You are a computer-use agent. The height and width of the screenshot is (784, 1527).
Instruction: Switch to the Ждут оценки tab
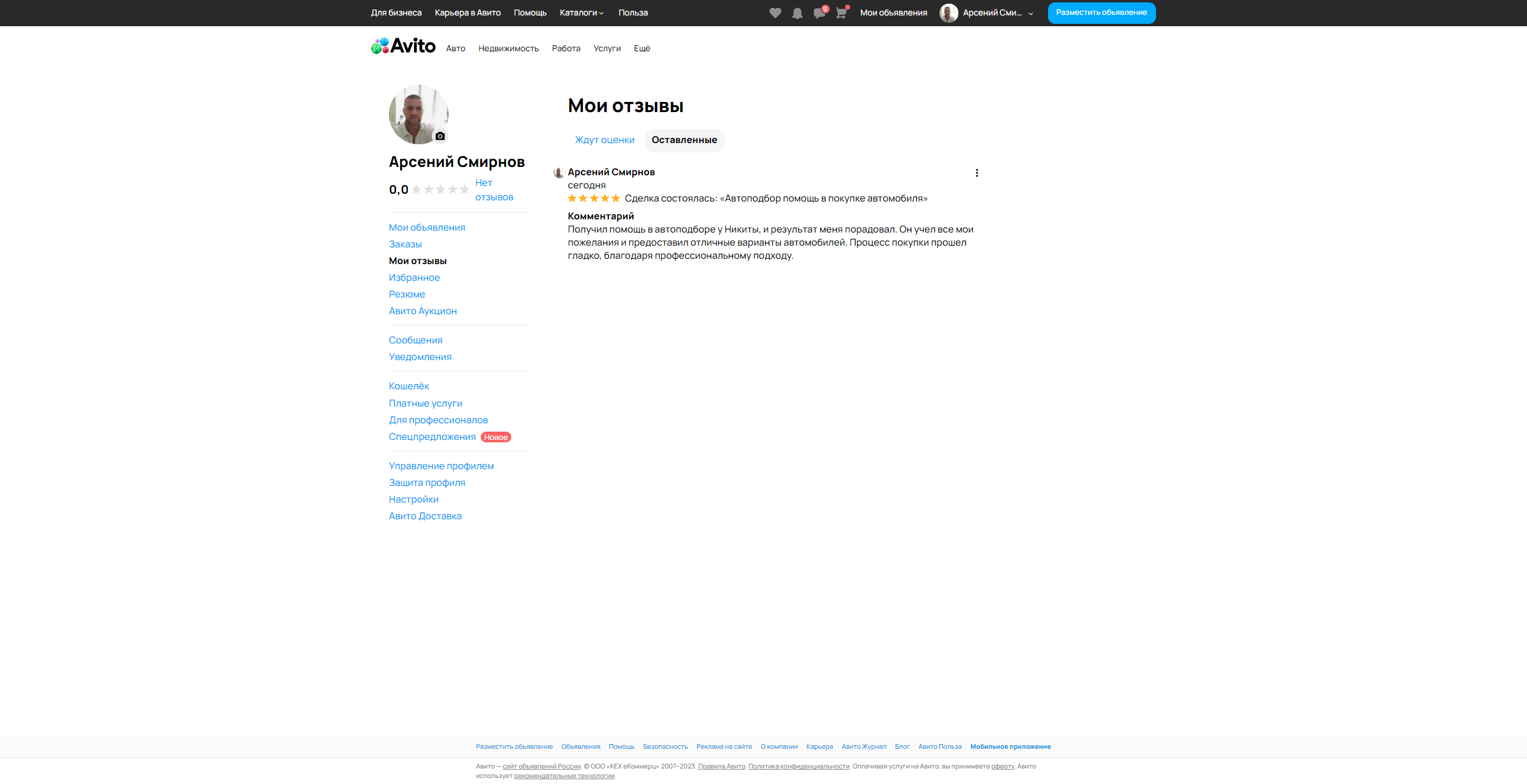604,140
